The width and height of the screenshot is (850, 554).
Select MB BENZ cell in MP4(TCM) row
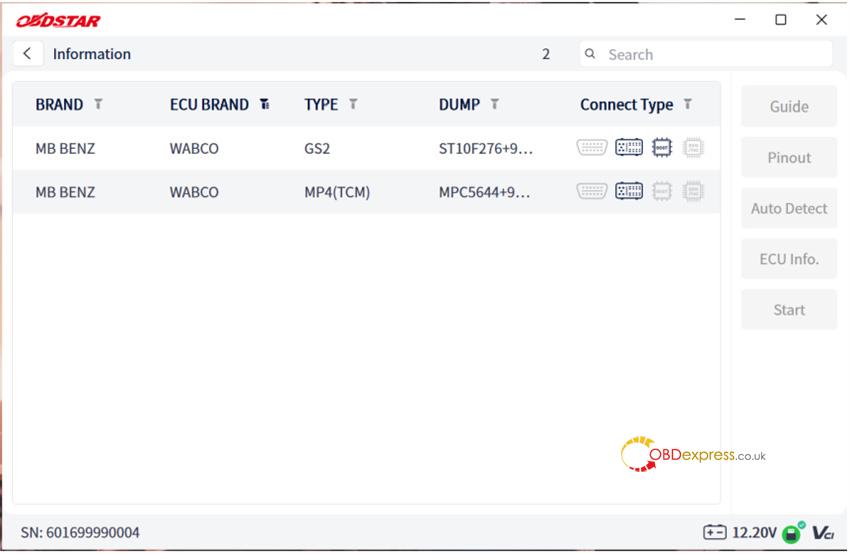coord(65,192)
